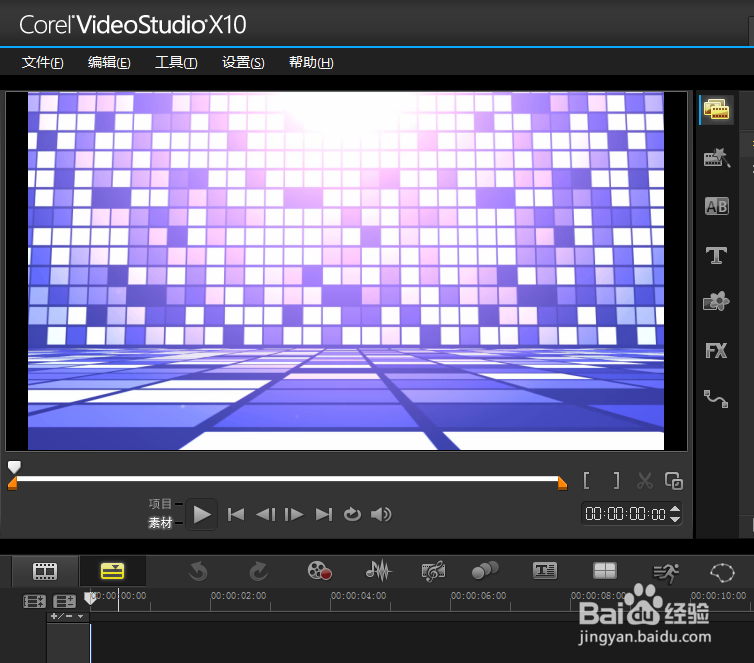Switch to 项目 play mode

160,504
